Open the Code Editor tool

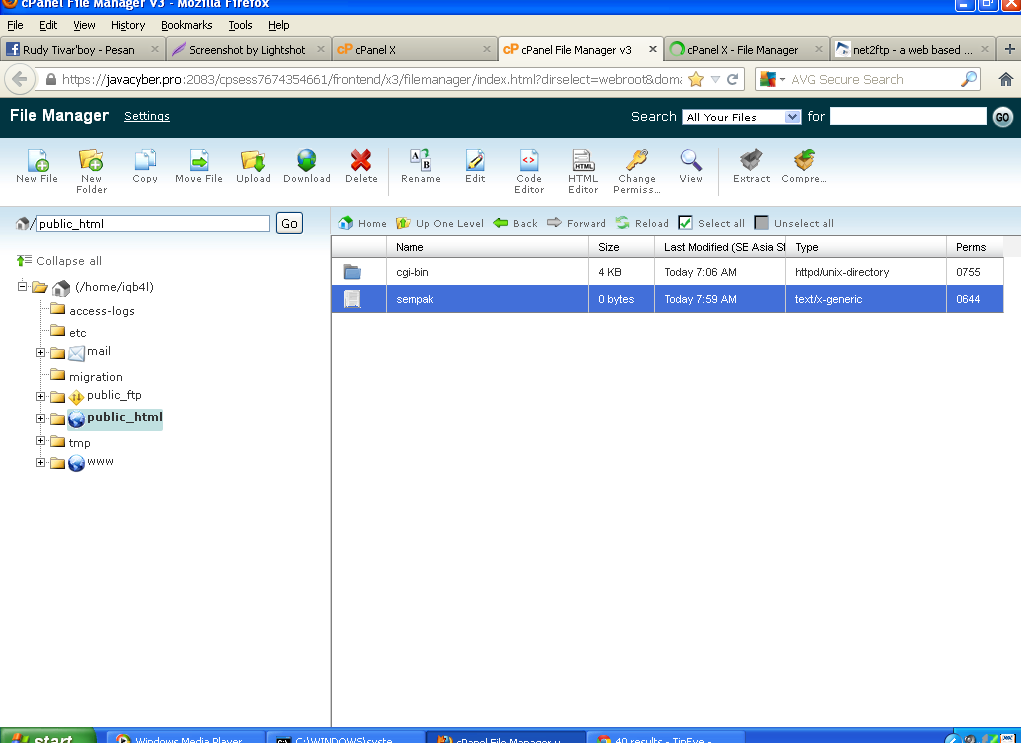529,161
